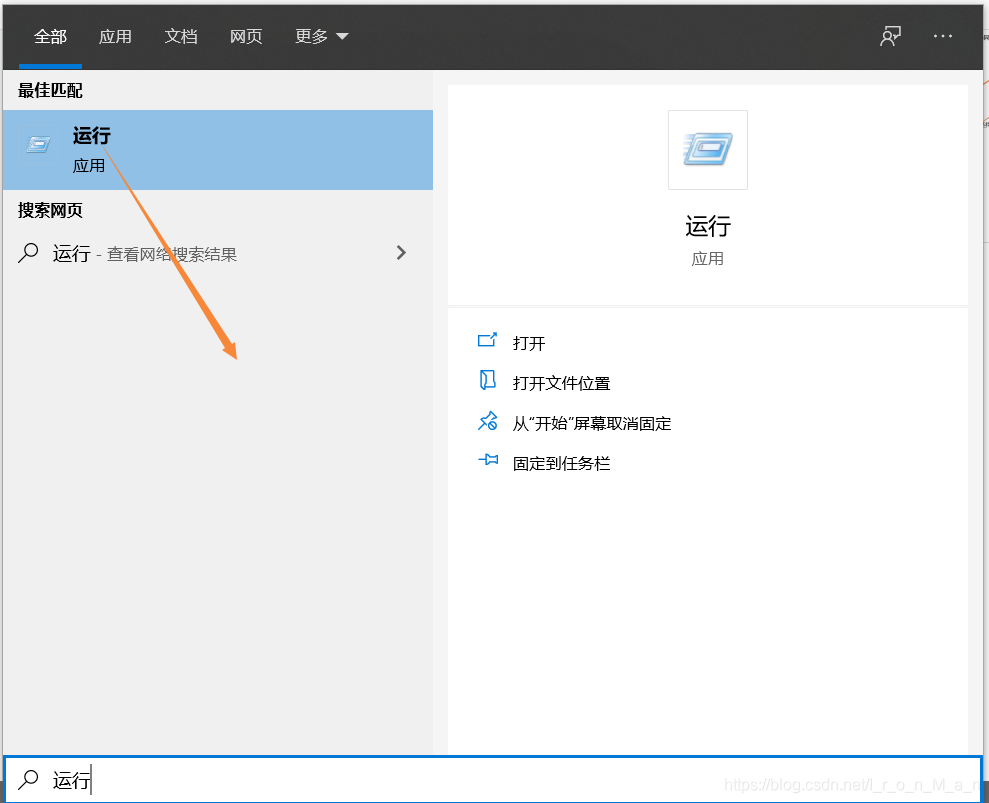This screenshot has width=989, height=803.
Task: Click 打开 to launch Run
Action: (529, 343)
